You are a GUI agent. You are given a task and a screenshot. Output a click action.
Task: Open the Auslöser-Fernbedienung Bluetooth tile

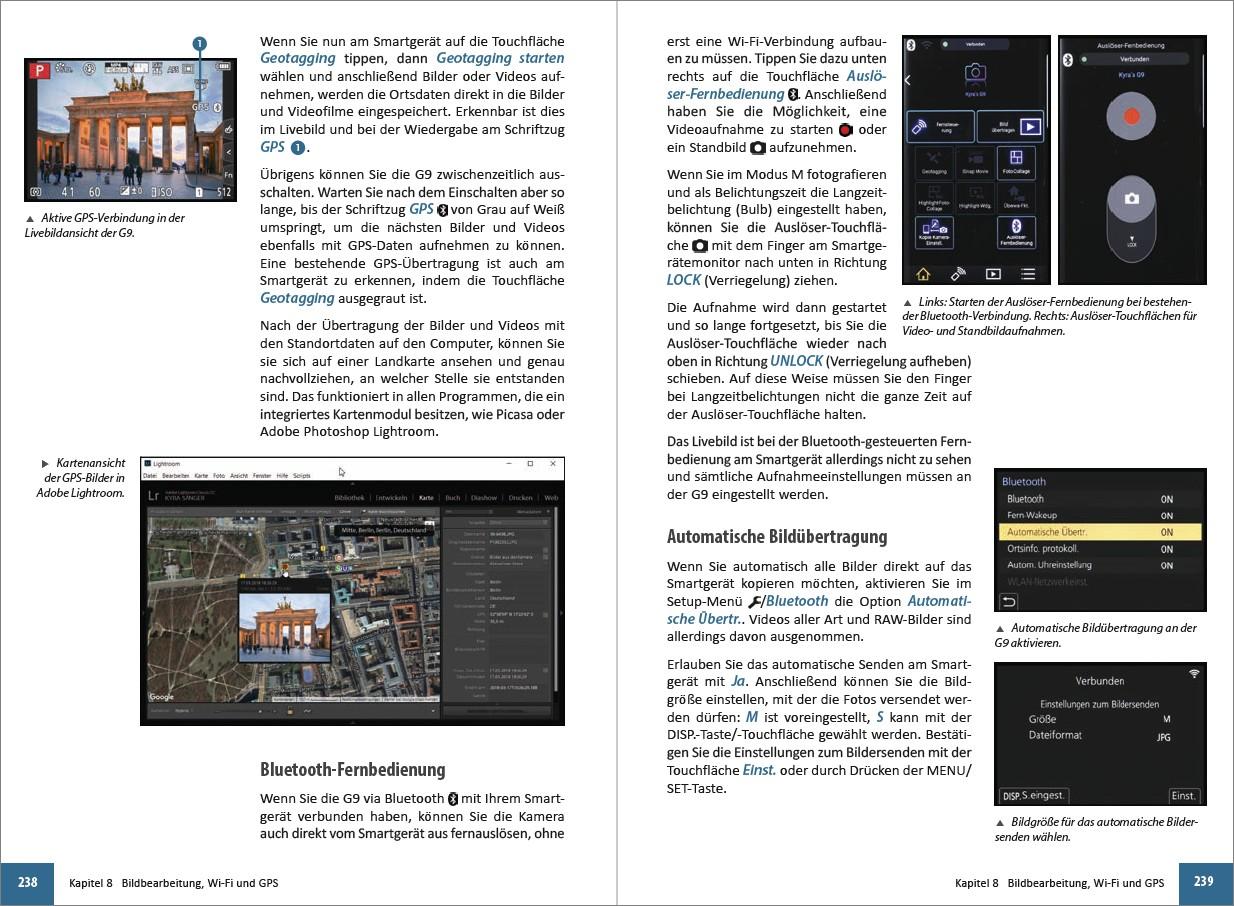(x=1017, y=232)
